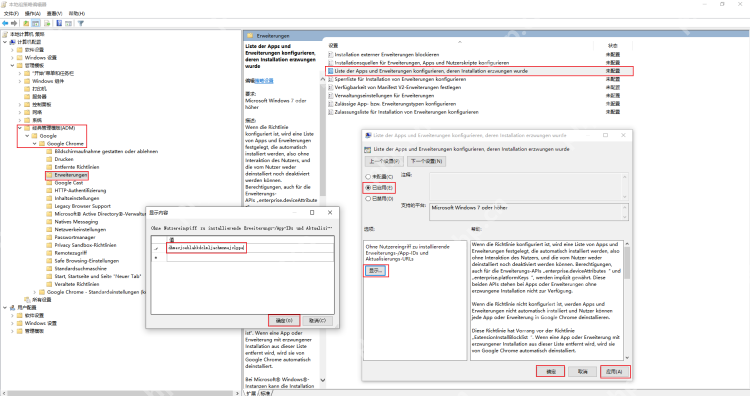The width and height of the screenshot is (750, 396).
Task: Go forward using the right arrow toolbar icon
Action: click(14, 23)
